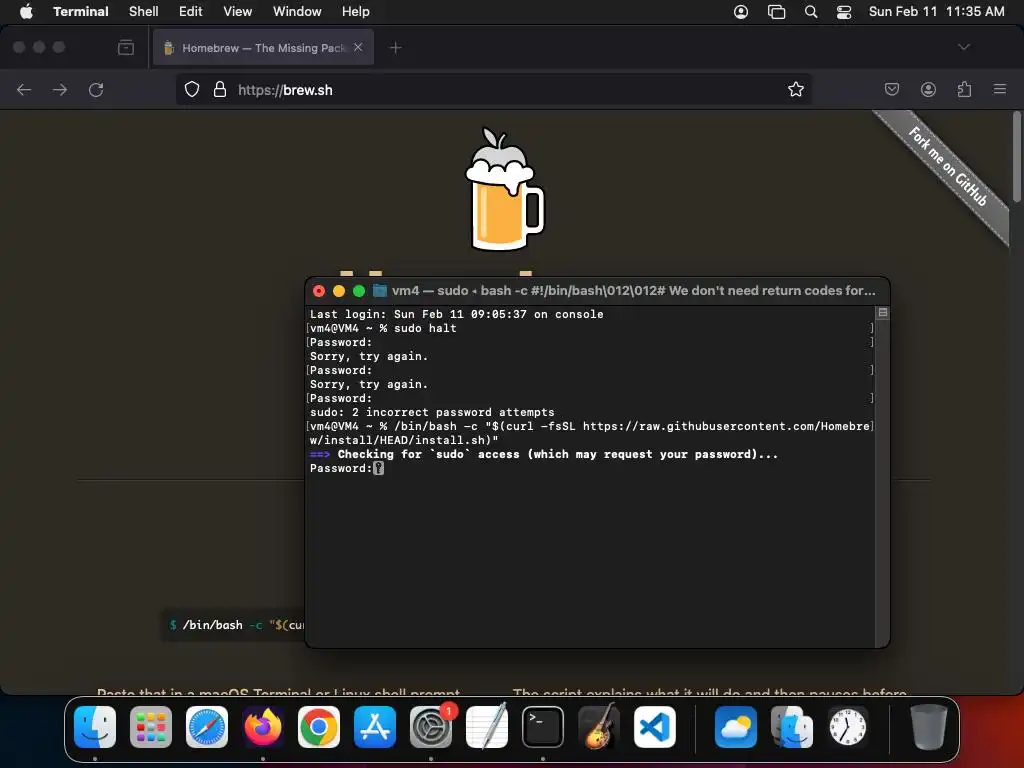Screen dimensions: 1024x768
Task: Bookmark this page with the star
Action: [x=795, y=89]
